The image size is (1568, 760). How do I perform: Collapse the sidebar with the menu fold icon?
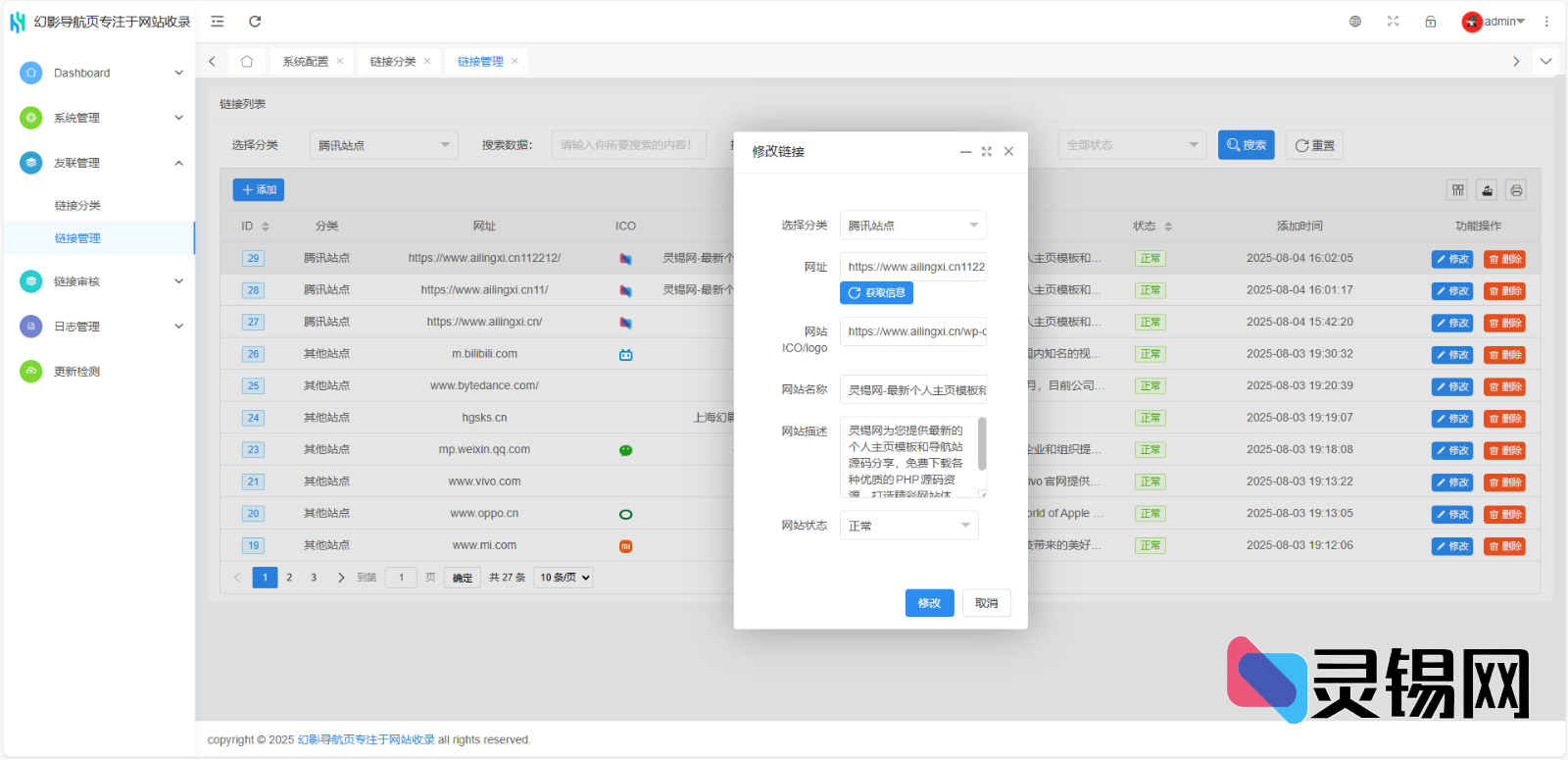coord(218,22)
